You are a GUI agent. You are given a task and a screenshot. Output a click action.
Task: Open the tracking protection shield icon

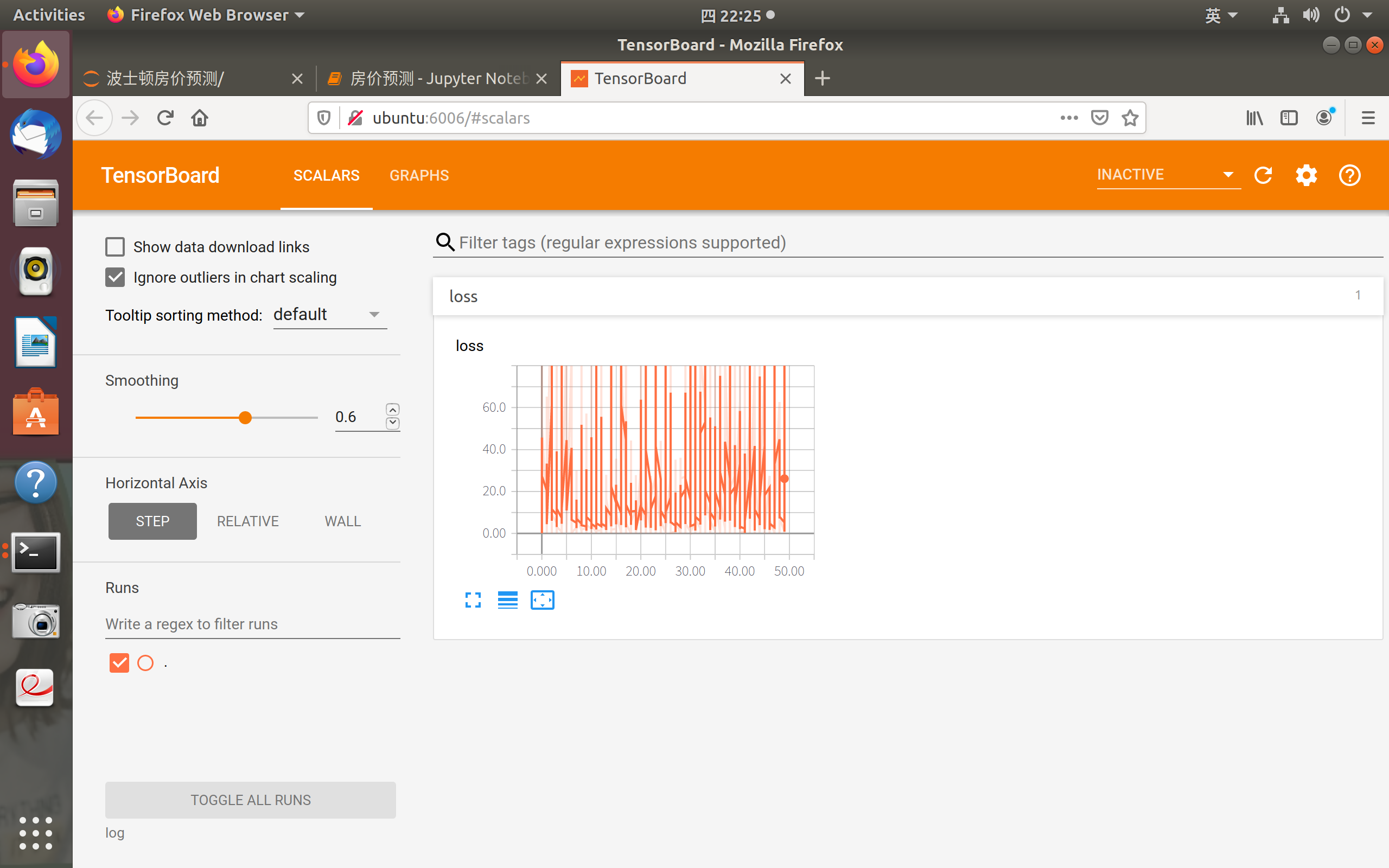(324, 118)
